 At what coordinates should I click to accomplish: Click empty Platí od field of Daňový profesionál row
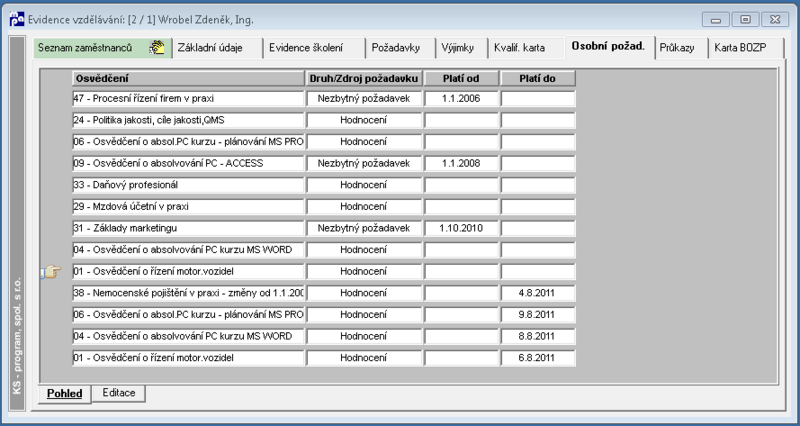(x=462, y=185)
